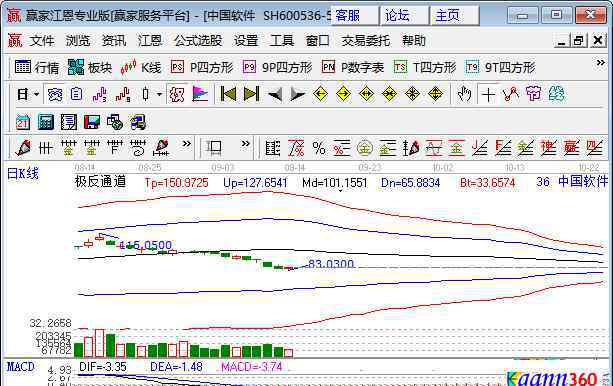The width and height of the screenshot is (613, 386).
Task: Open the calculator icon
Action: [45, 122]
